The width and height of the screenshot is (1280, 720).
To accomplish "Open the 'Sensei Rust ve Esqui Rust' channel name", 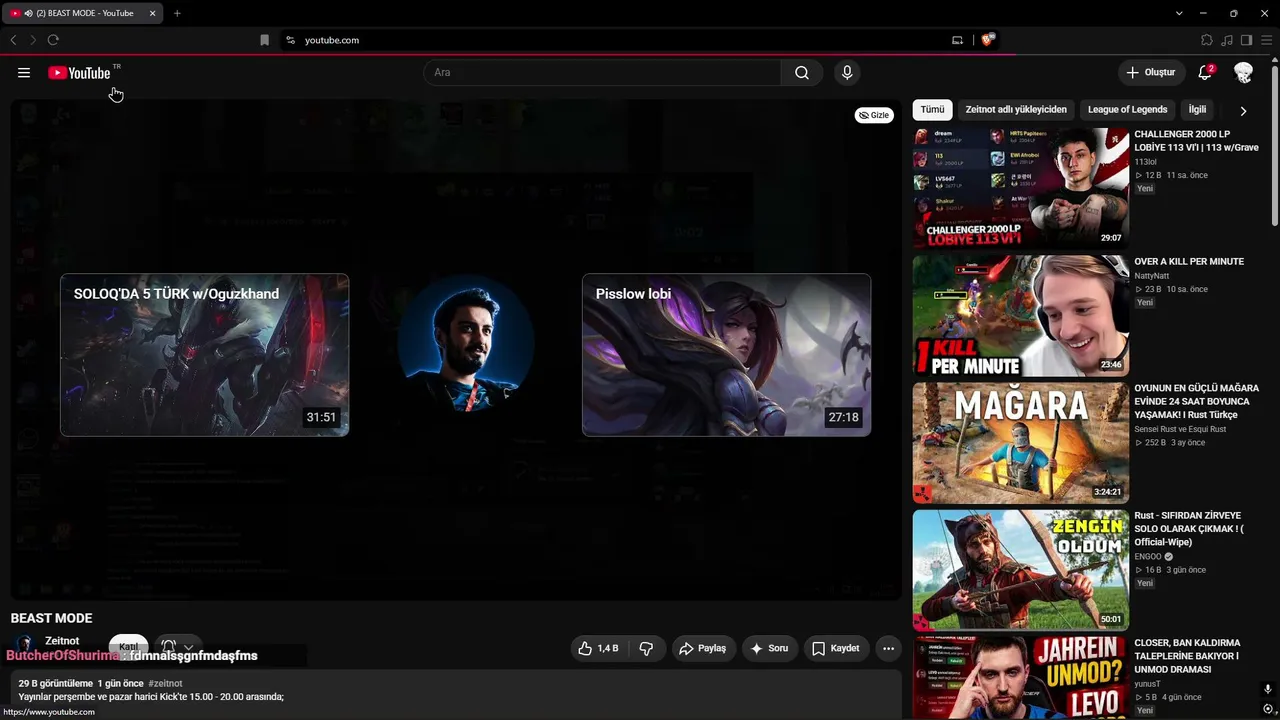I will (1180, 429).
